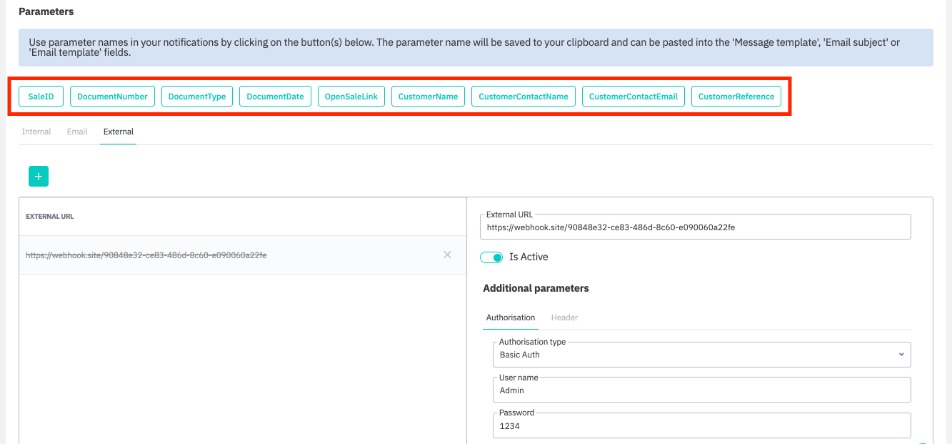952x444 pixels.
Task: Copy the DocumentType parameter
Action: [196, 97]
